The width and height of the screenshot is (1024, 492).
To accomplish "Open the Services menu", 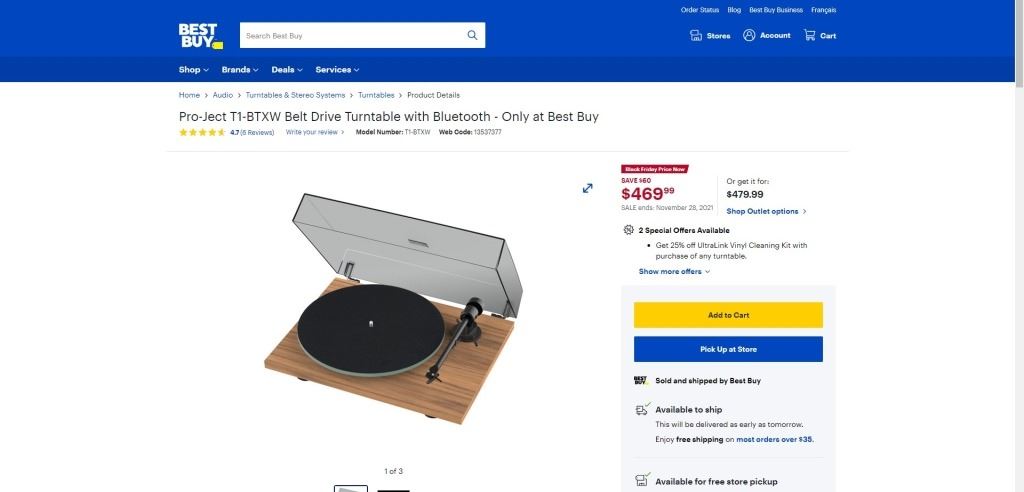I will [337, 70].
